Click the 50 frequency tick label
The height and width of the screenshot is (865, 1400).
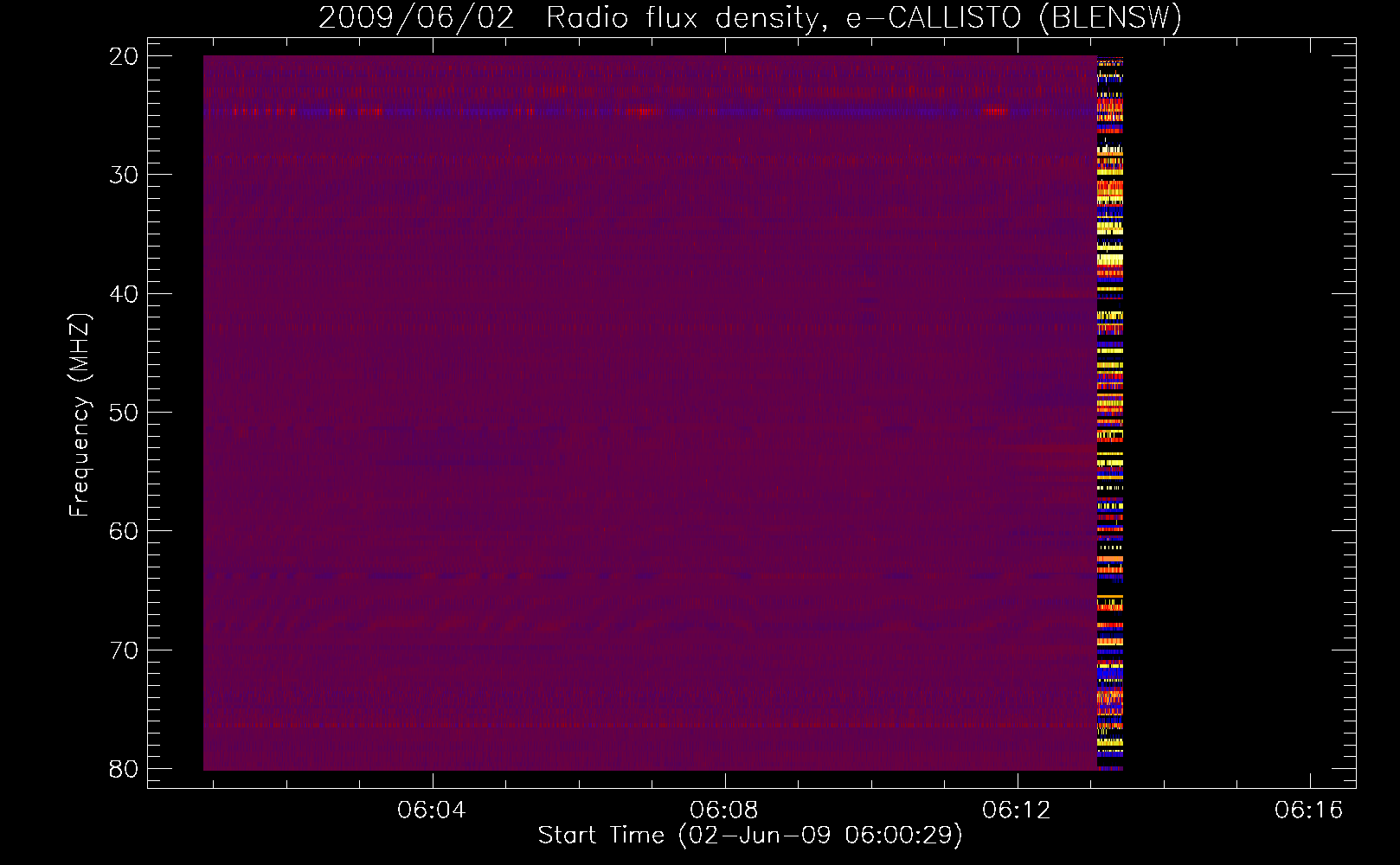124,413
